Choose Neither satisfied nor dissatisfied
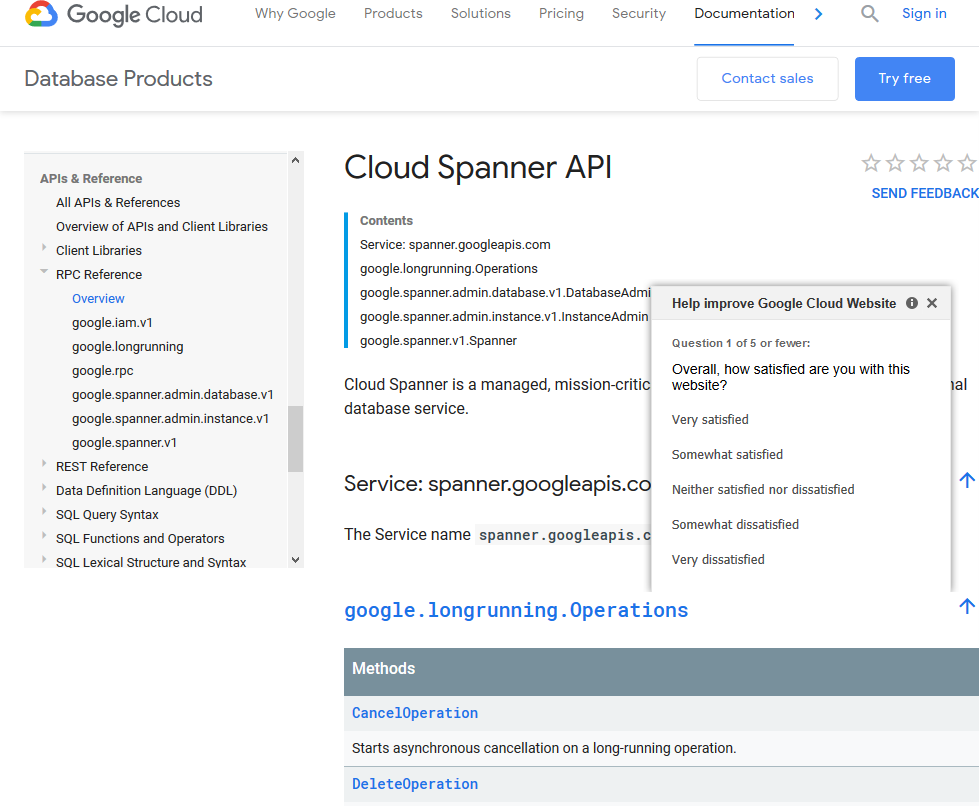 763,489
